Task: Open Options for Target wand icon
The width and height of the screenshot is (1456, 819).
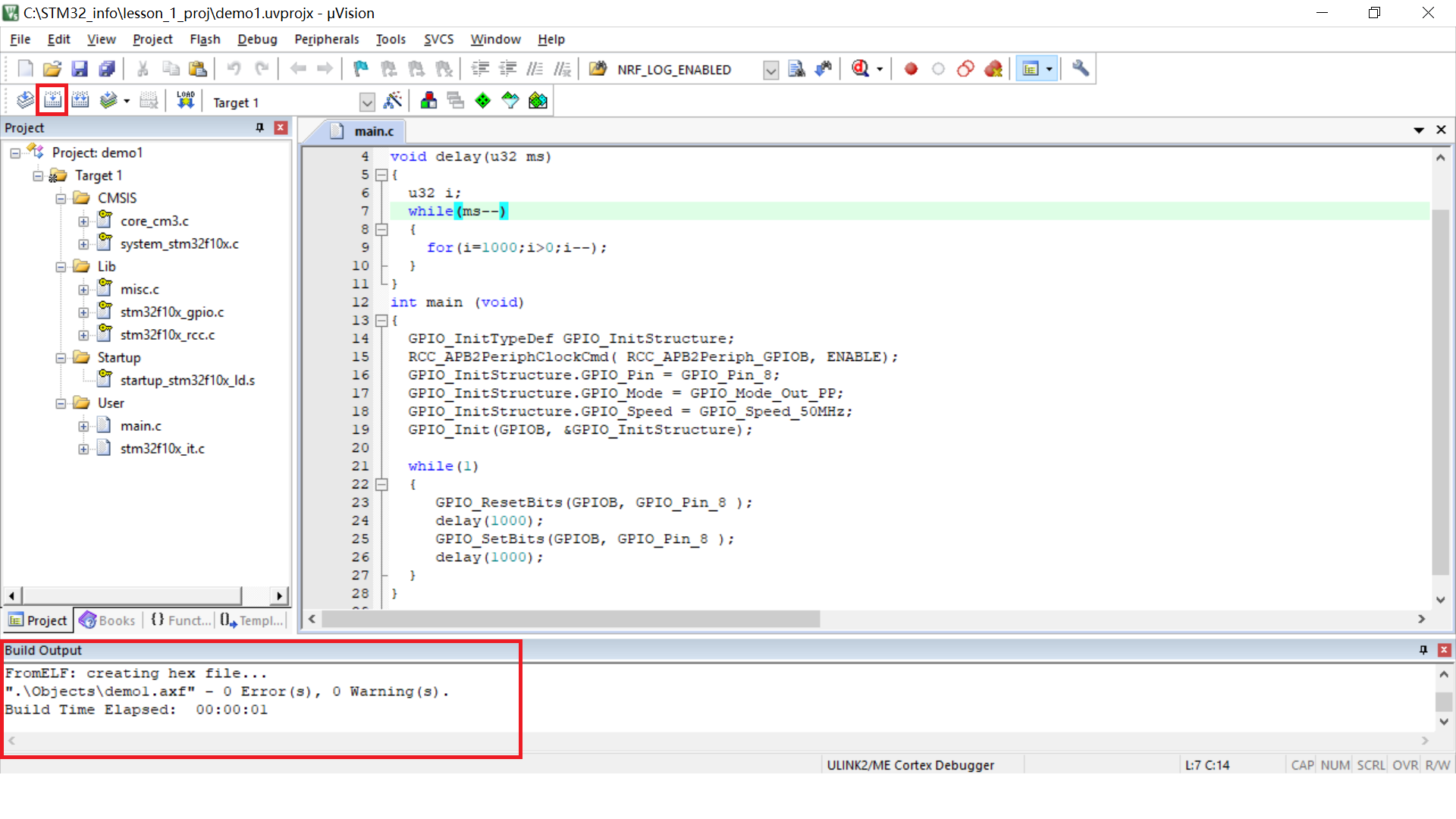Action: point(393,101)
